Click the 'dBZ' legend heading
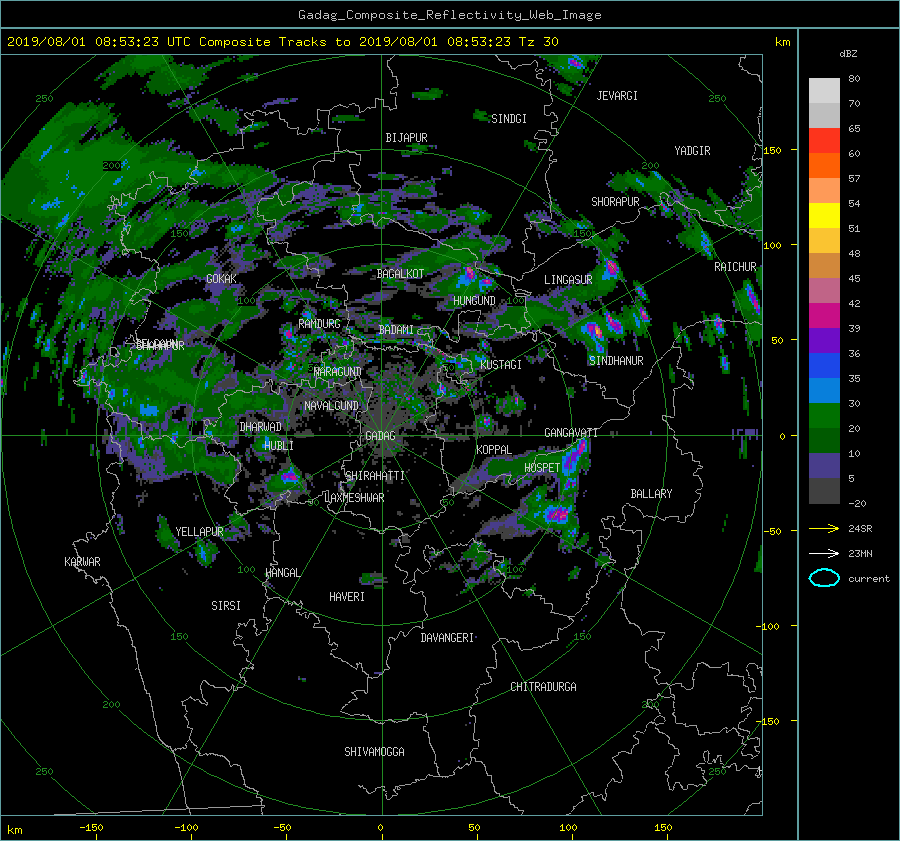This screenshot has height=841, width=900. pyautogui.click(x=848, y=53)
